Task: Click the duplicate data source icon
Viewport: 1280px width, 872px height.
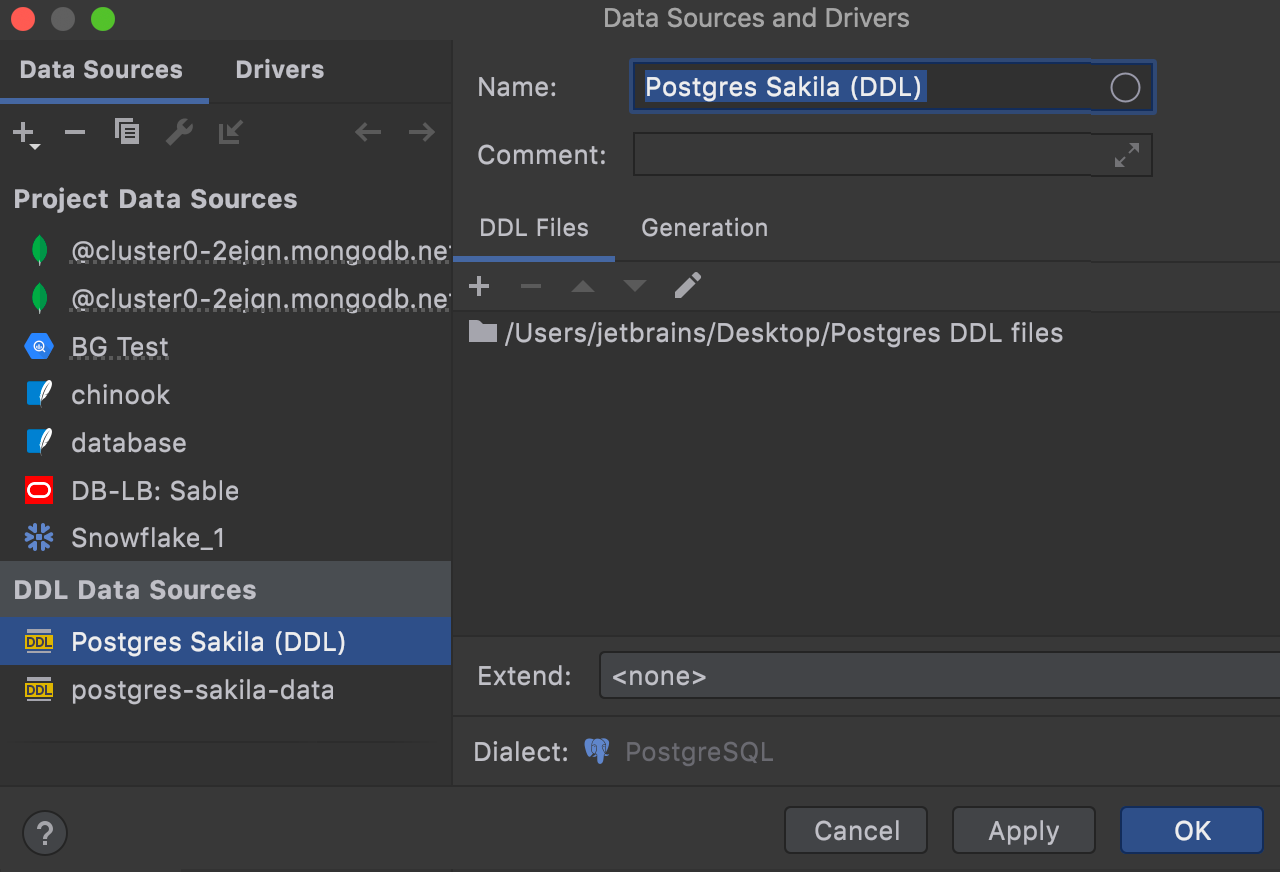Action: 127,133
